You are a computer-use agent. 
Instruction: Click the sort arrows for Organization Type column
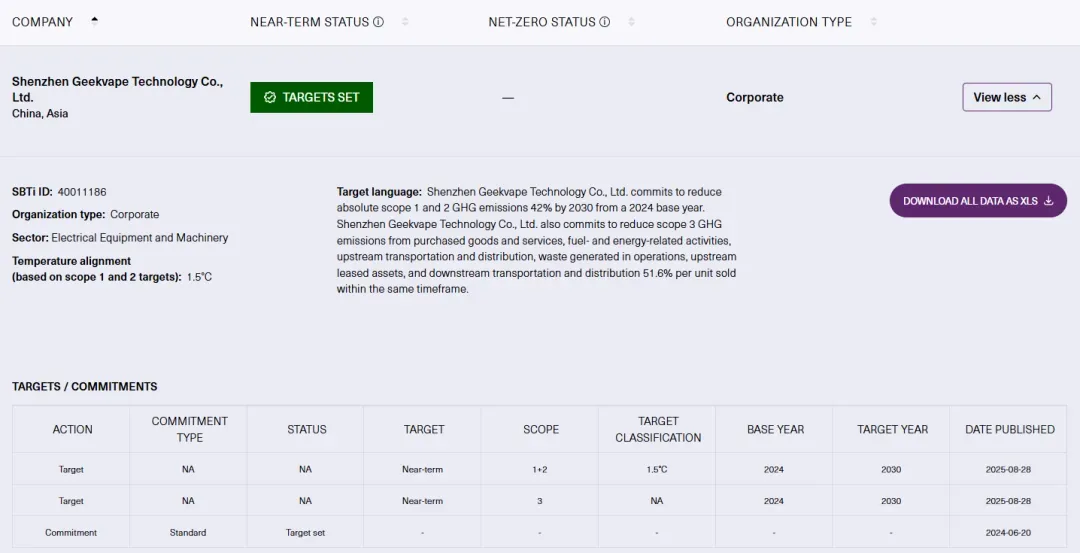[873, 22]
